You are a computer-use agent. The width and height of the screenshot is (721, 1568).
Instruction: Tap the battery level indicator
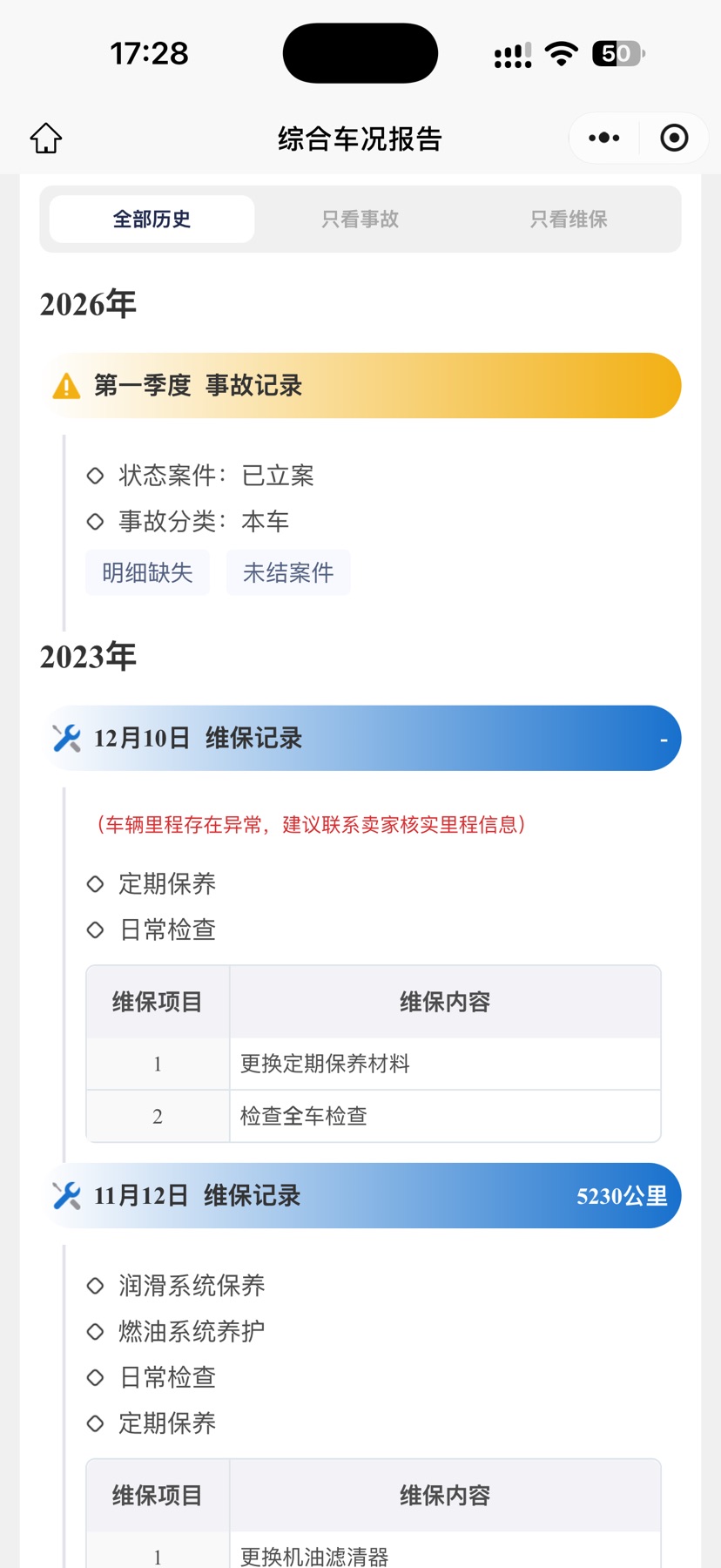click(618, 54)
